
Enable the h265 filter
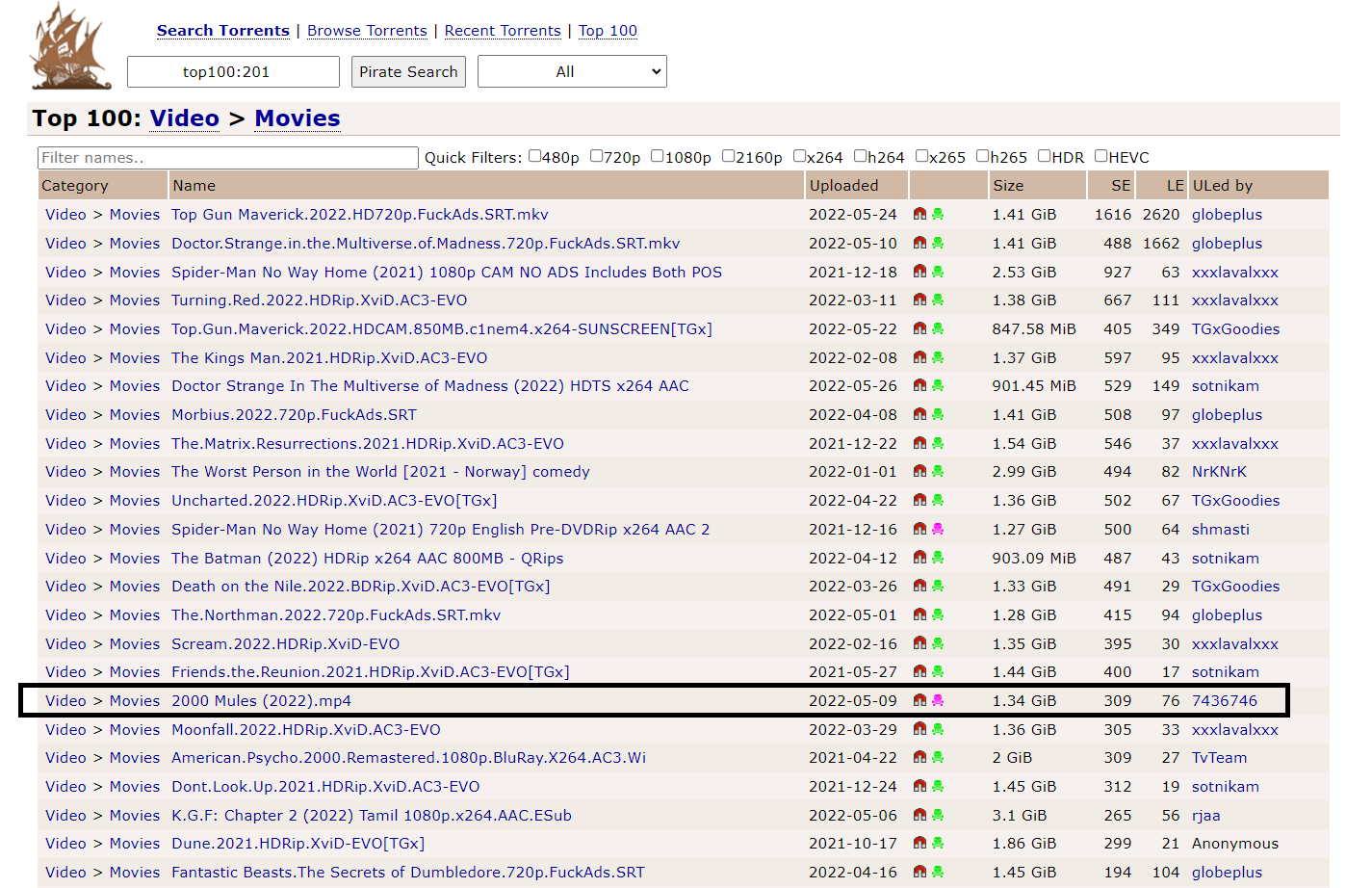pyautogui.click(x=982, y=156)
